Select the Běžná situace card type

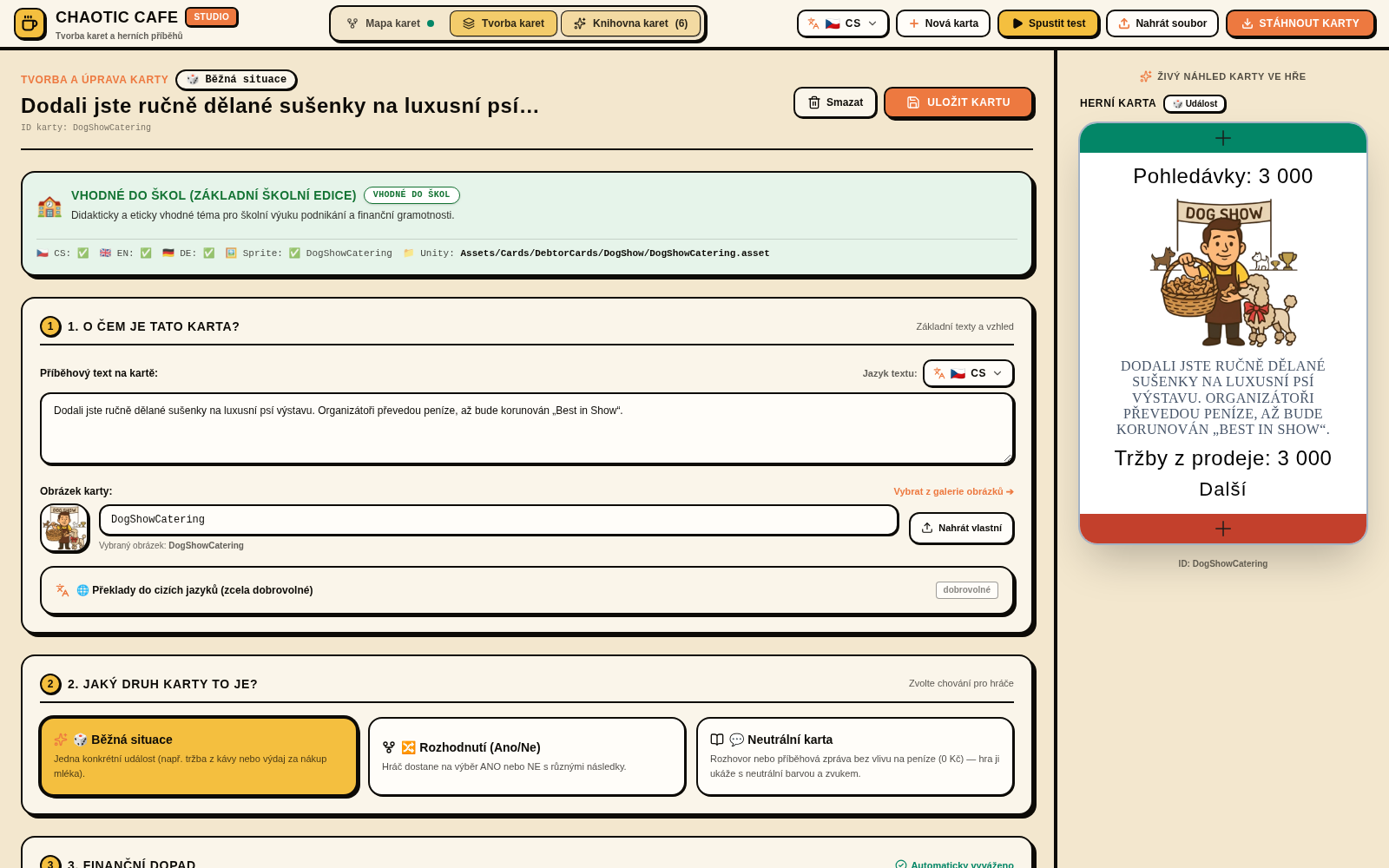pos(199,757)
